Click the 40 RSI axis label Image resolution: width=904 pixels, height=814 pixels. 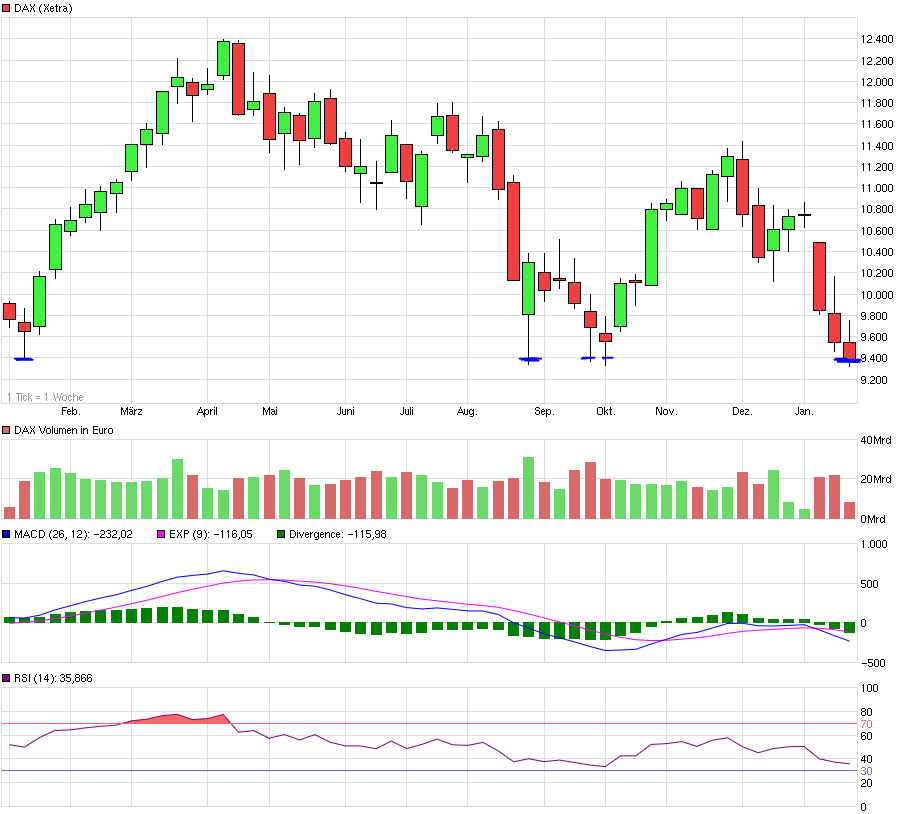pos(866,759)
